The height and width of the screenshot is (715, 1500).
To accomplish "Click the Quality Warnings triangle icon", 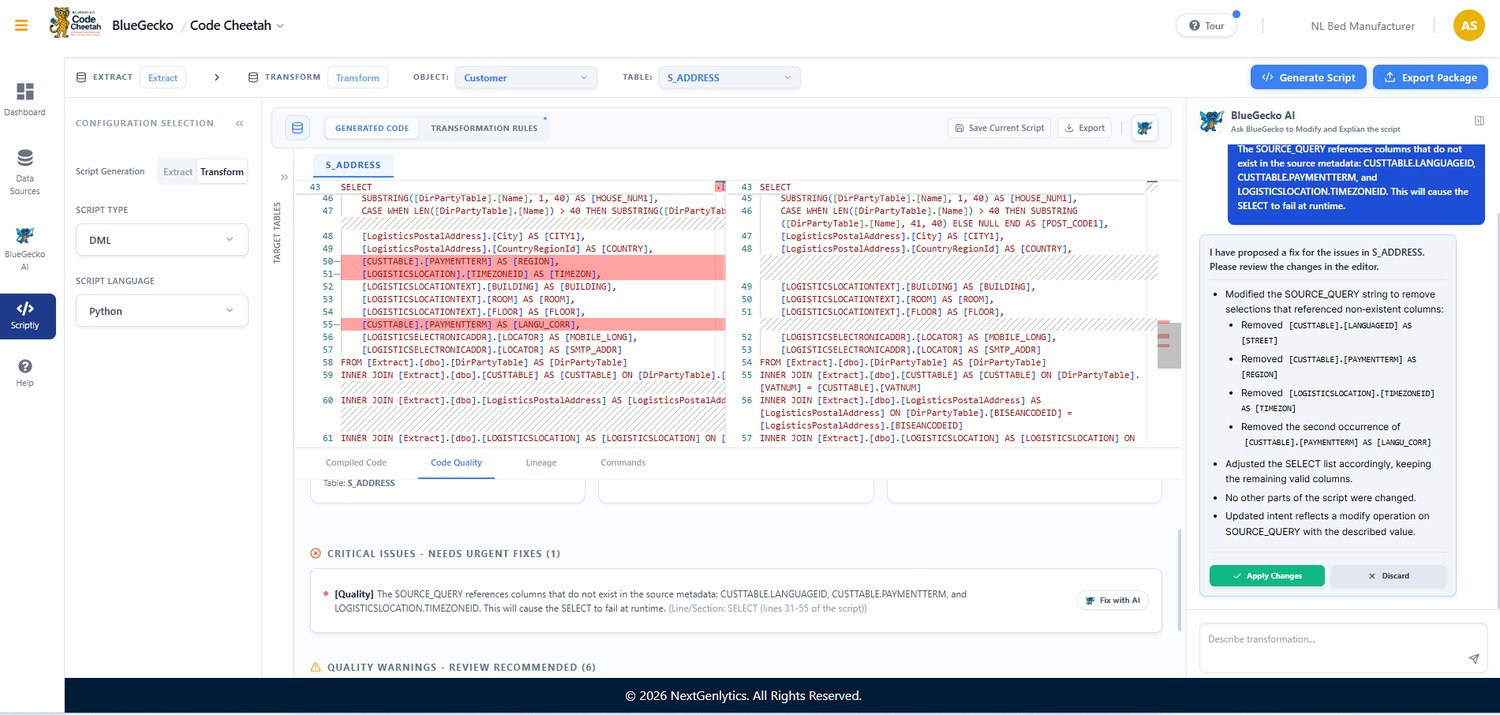I will 316,667.
